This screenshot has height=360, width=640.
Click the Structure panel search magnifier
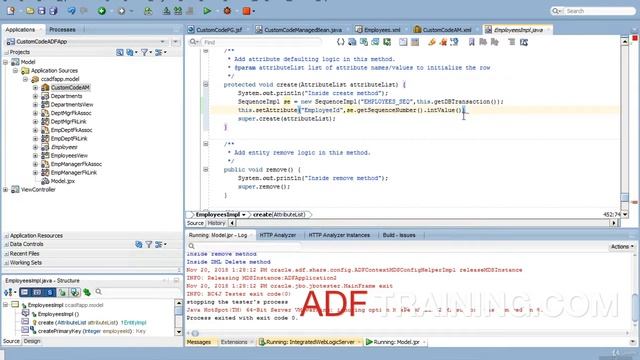(x=98, y=292)
